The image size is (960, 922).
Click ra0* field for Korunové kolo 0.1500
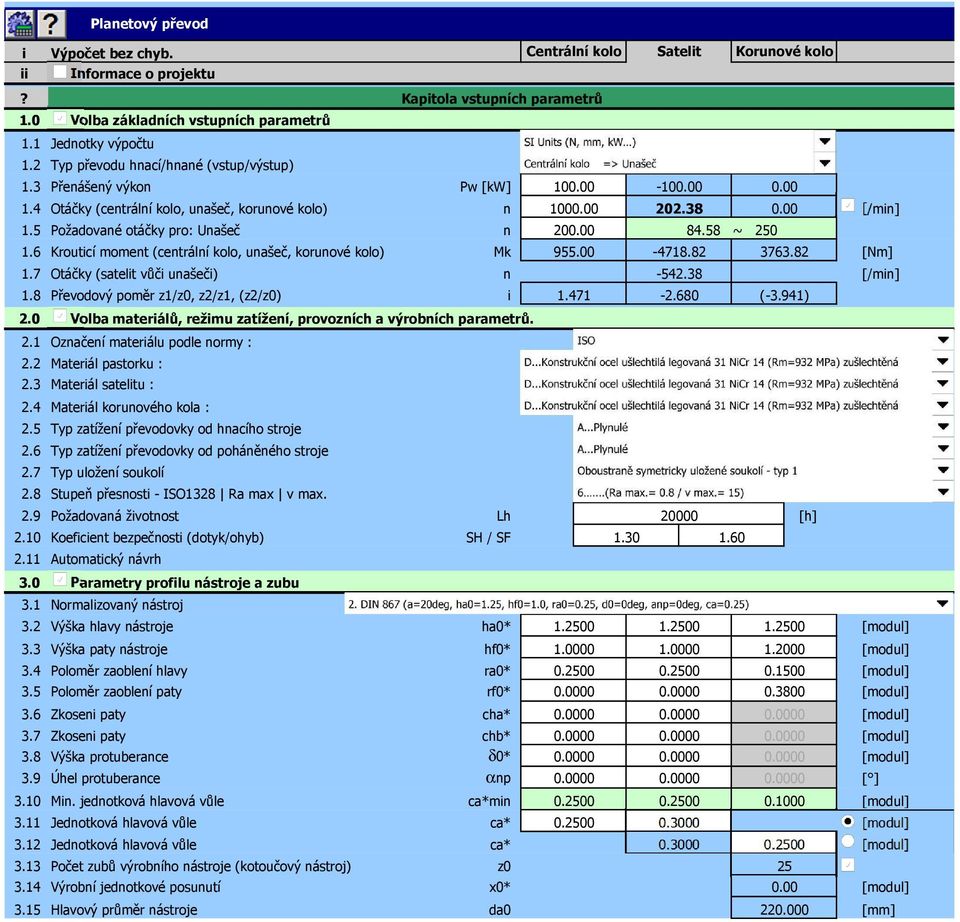[784, 671]
